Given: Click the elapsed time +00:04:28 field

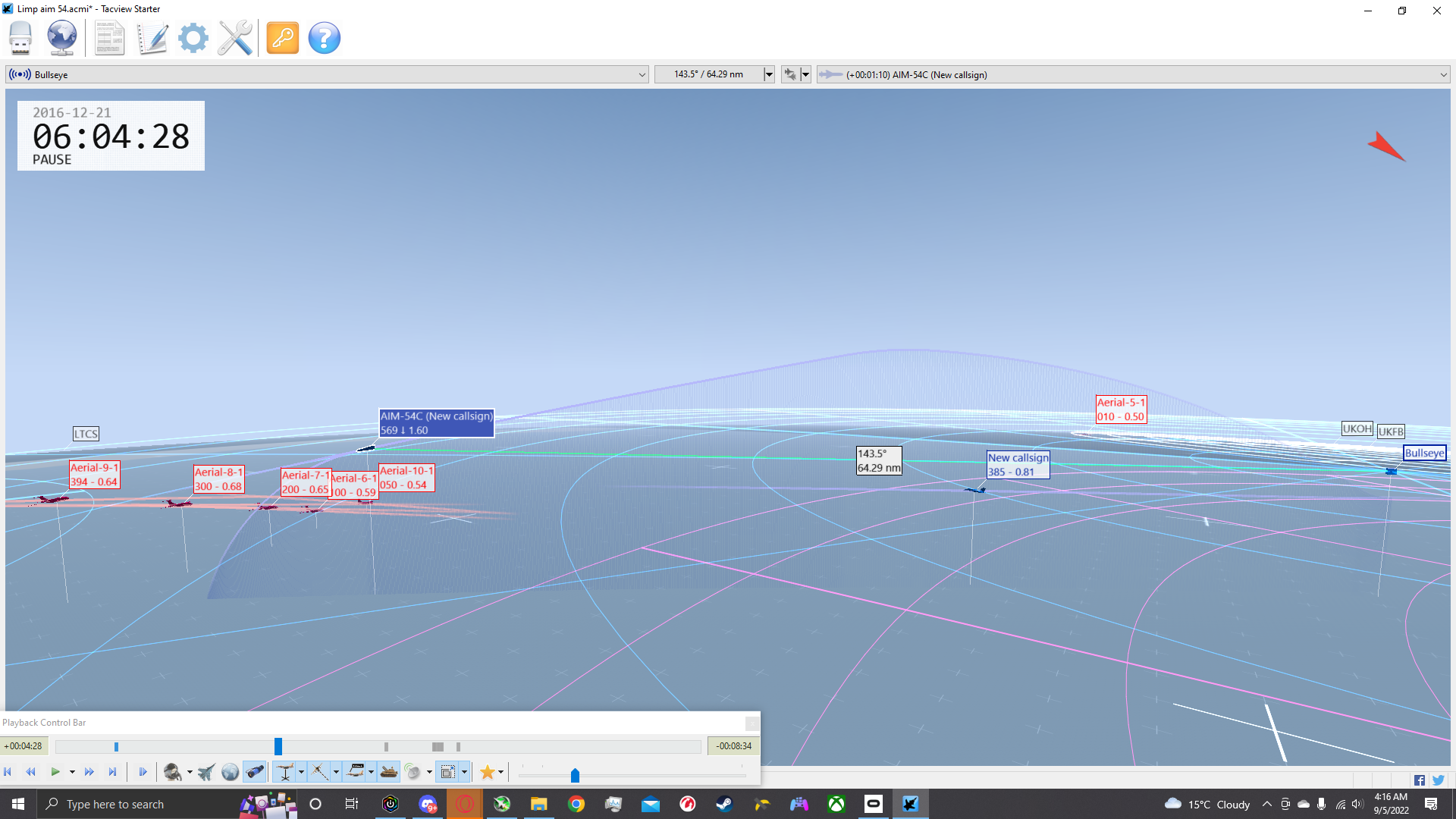Looking at the screenshot, I should 24,746.
